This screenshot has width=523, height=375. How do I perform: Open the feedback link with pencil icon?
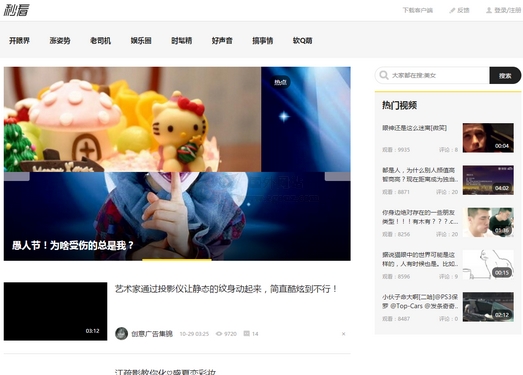[459, 10]
